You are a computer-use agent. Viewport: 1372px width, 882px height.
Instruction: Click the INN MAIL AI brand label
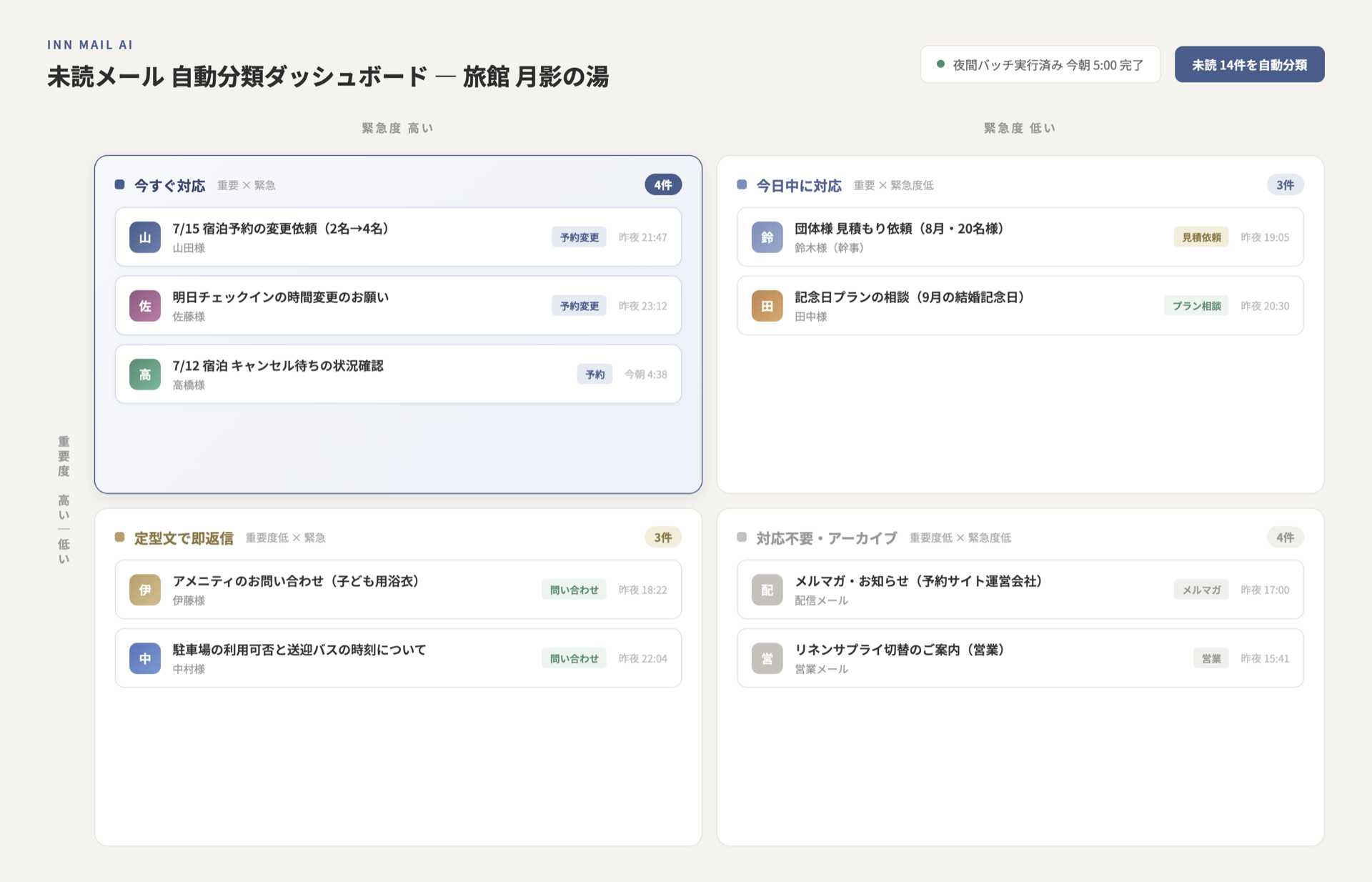click(90, 44)
